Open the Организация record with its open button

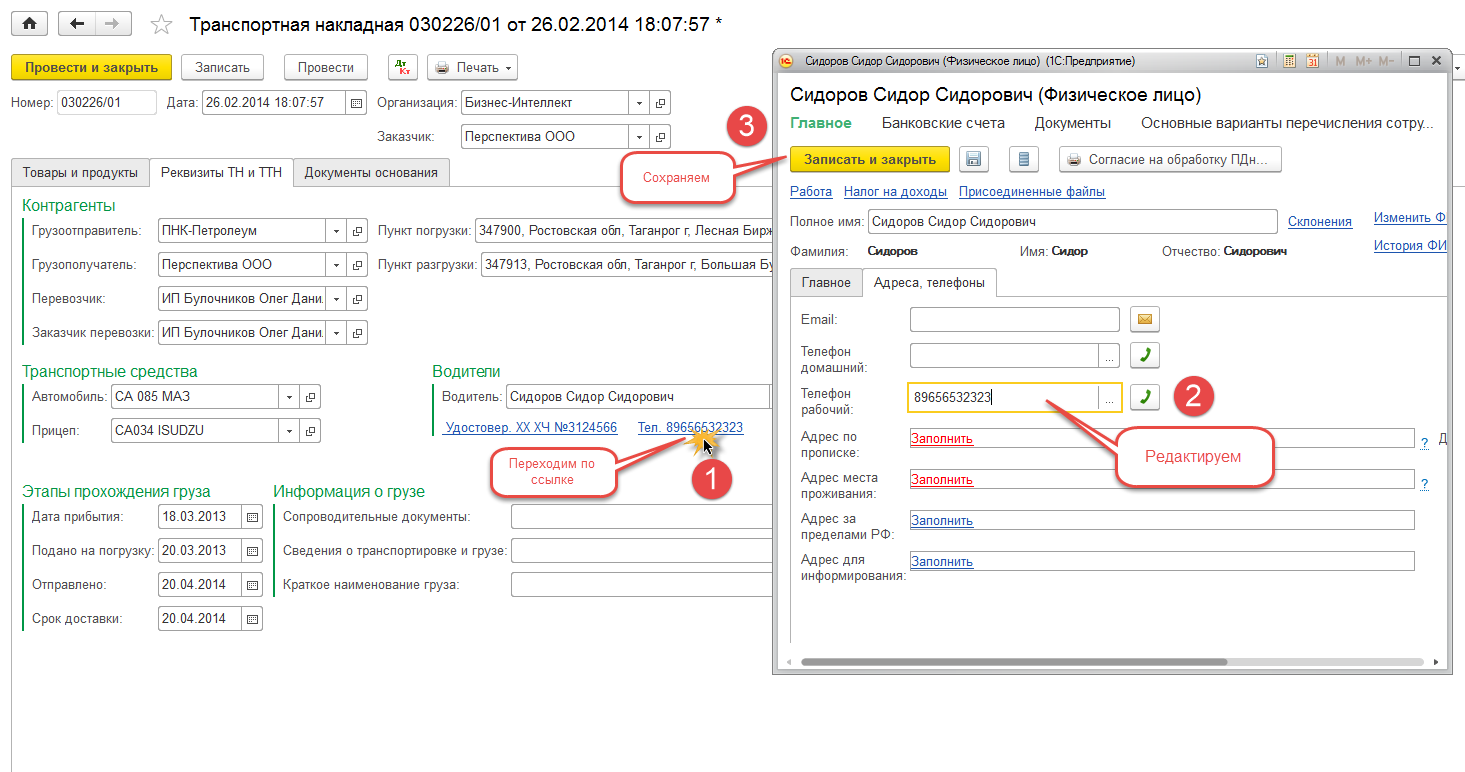[660, 103]
